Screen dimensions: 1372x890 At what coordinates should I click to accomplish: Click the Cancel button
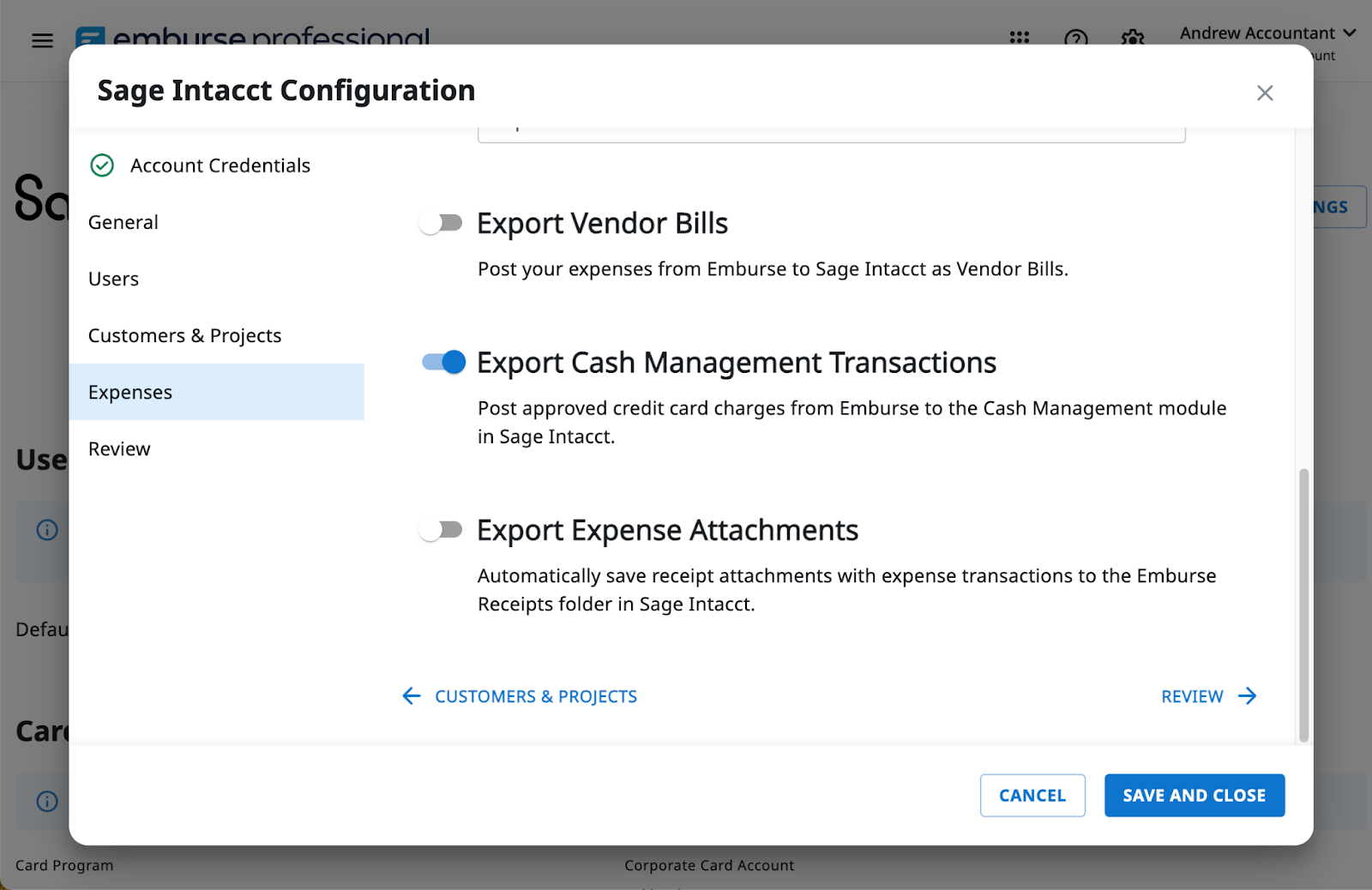(1032, 796)
